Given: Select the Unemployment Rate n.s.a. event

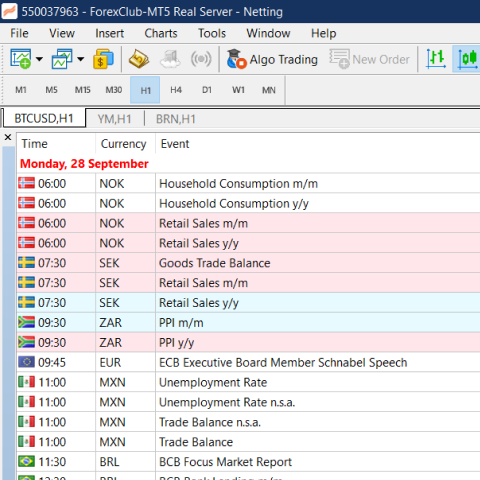Looking at the screenshot, I should (248, 402).
